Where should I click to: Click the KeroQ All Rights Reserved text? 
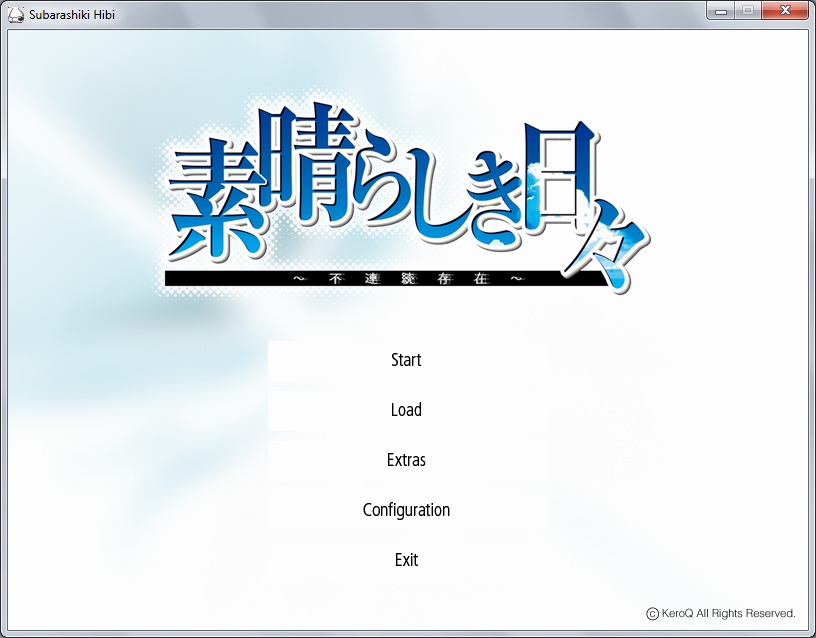pyautogui.click(x=721, y=614)
